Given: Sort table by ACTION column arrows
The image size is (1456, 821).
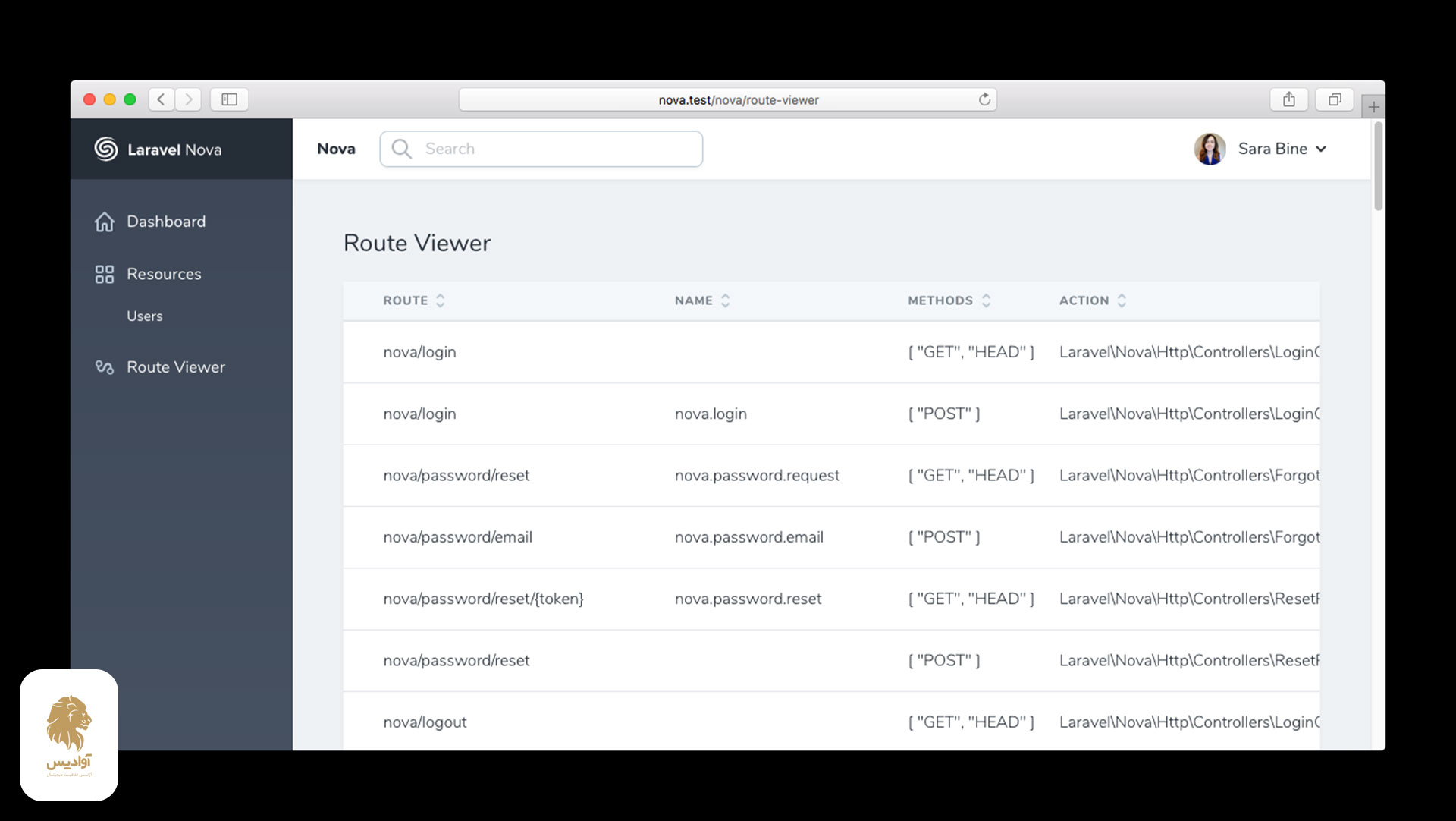Looking at the screenshot, I should pyautogui.click(x=1122, y=300).
